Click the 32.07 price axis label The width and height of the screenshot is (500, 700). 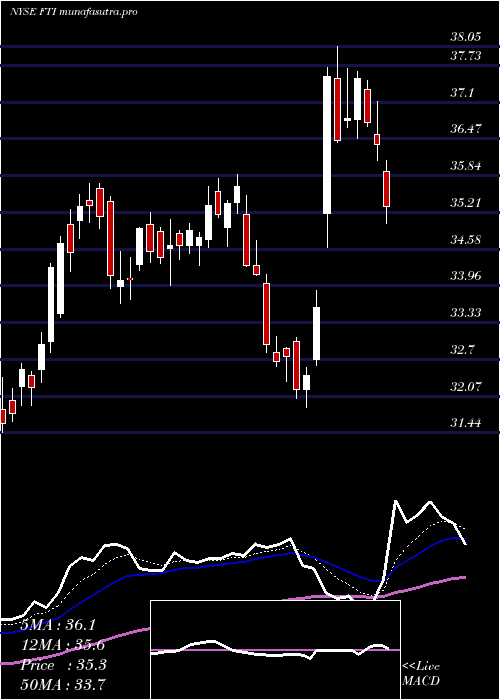click(x=466, y=386)
